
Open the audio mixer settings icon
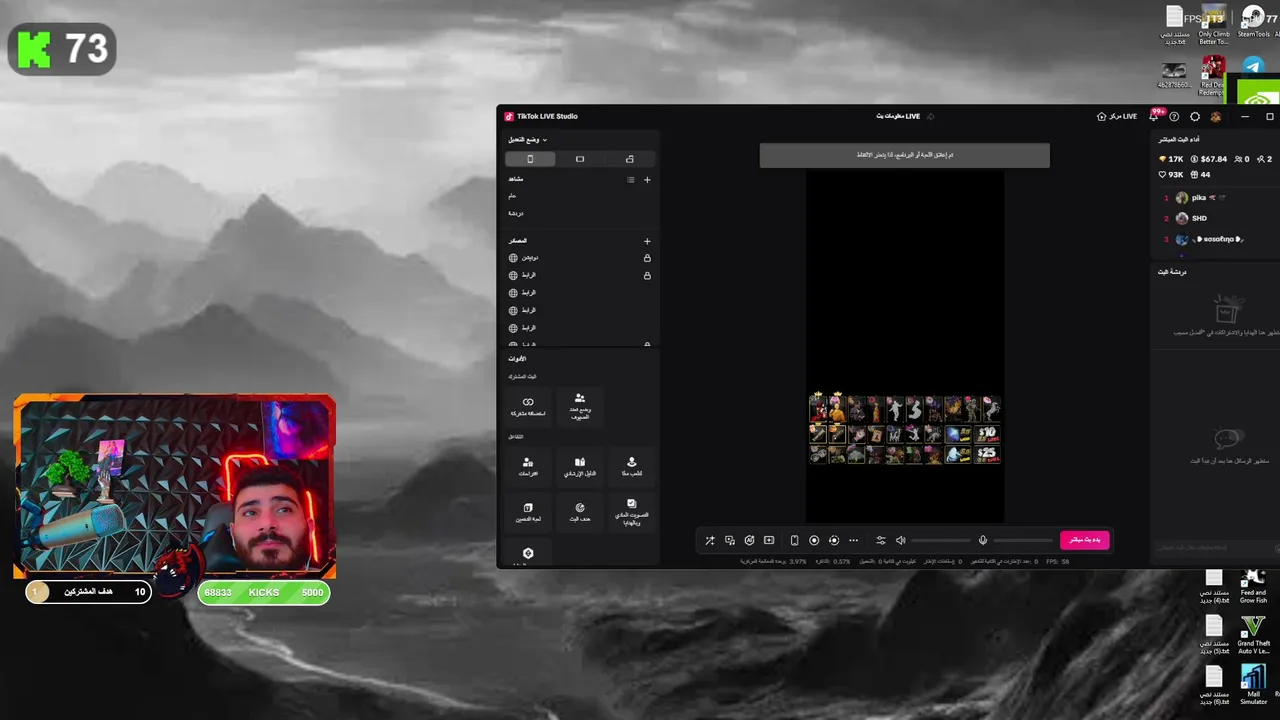click(881, 540)
